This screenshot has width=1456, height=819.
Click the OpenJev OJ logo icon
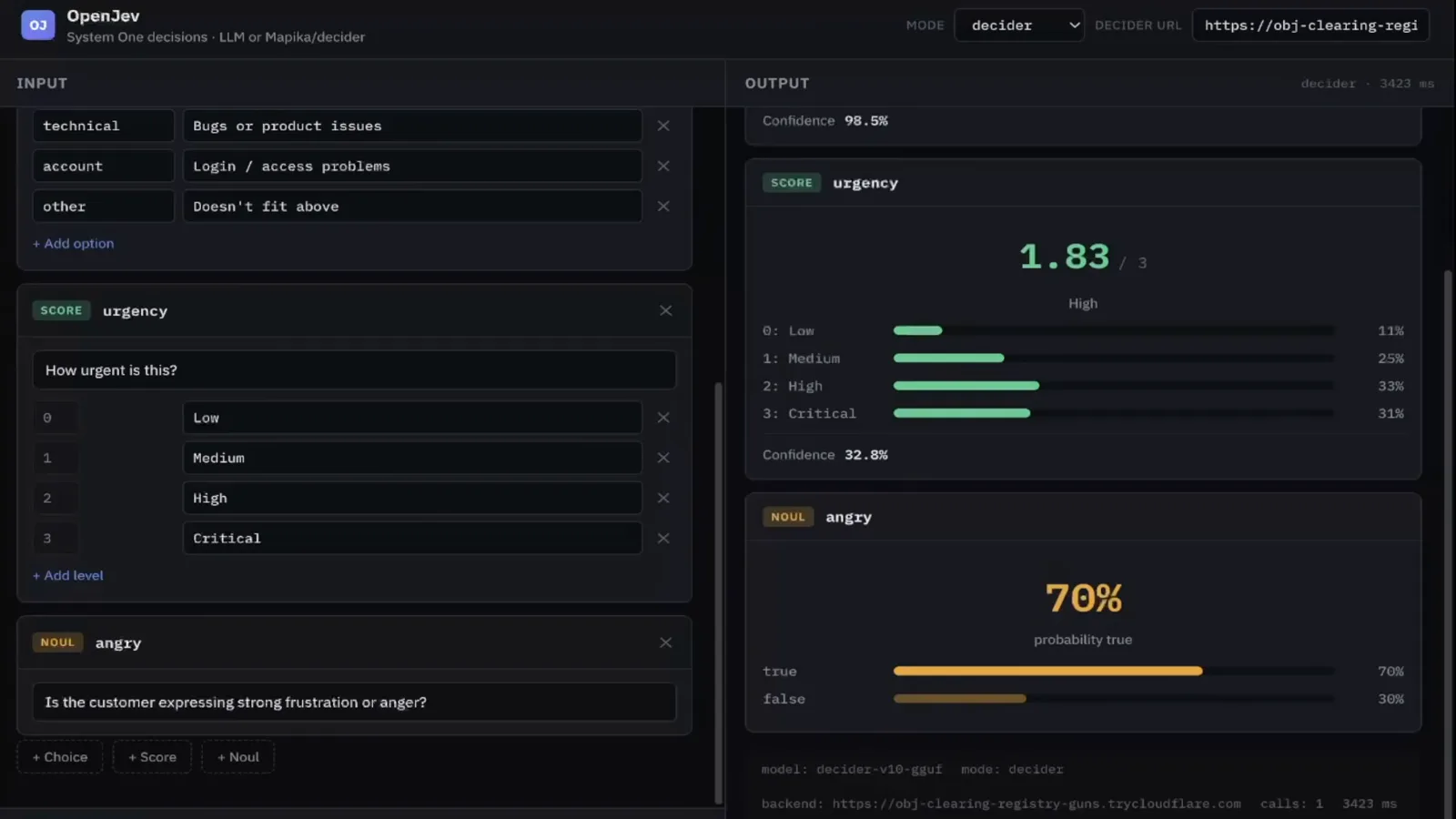pos(38,25)
